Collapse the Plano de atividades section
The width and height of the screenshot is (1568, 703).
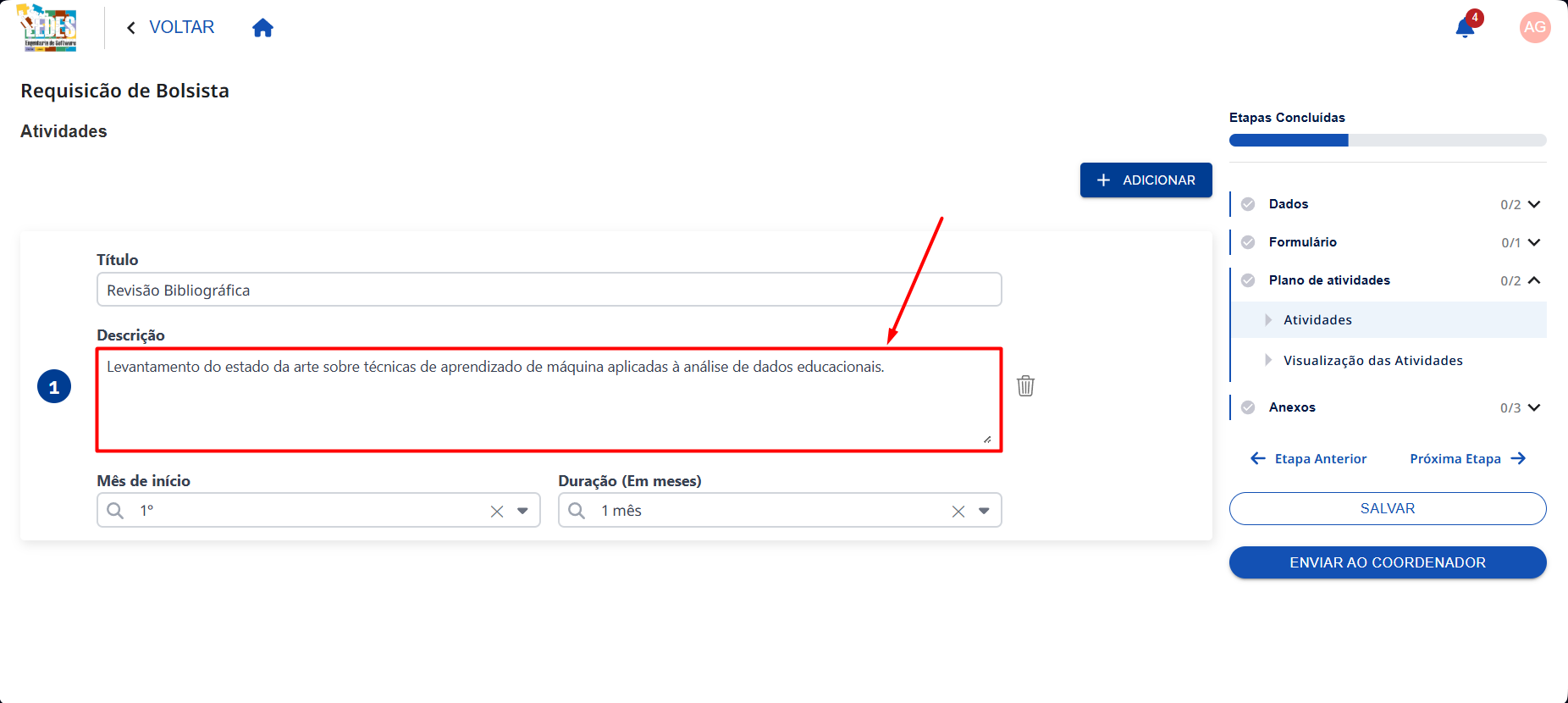1534,280
